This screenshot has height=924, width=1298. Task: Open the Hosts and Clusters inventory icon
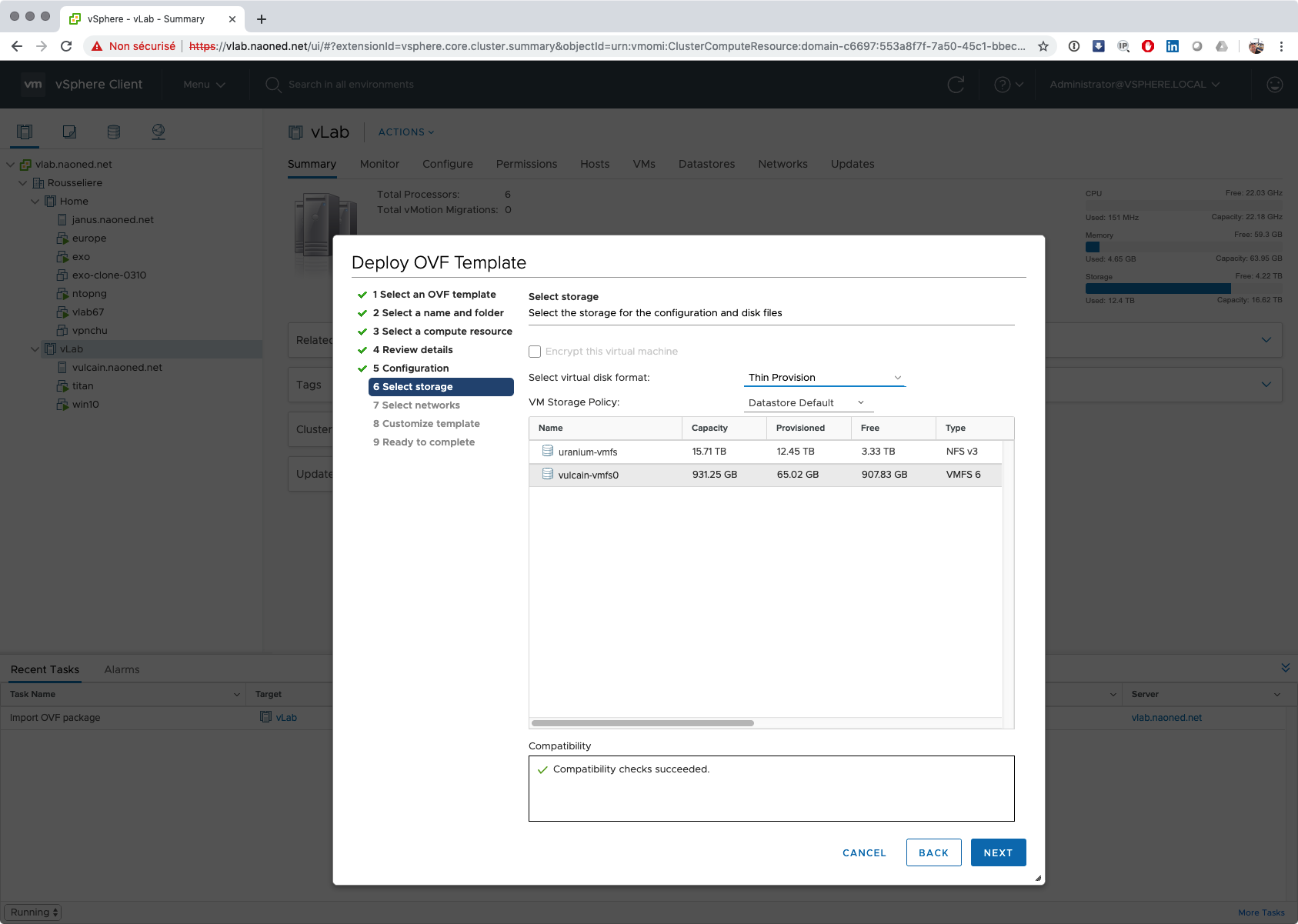tap(25, 132)
